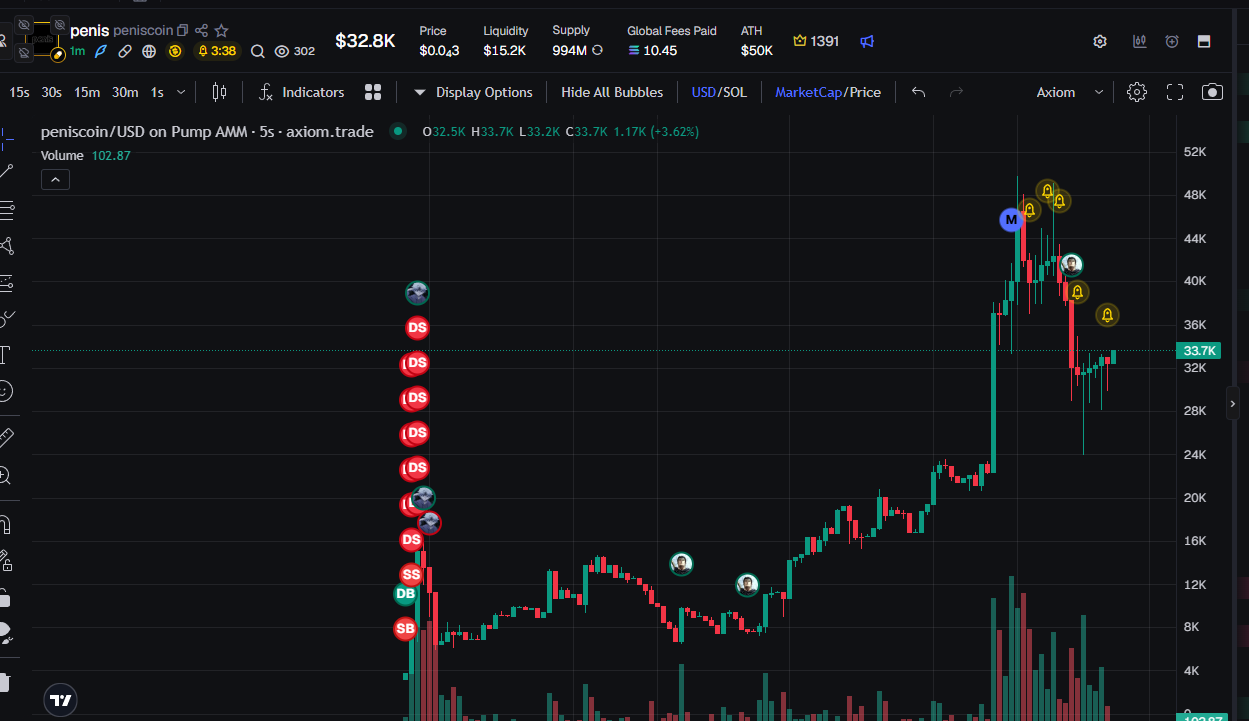This screenshot has height=721, width=1249.
Task: Click the eye watchers count 302
Action: 295,51
